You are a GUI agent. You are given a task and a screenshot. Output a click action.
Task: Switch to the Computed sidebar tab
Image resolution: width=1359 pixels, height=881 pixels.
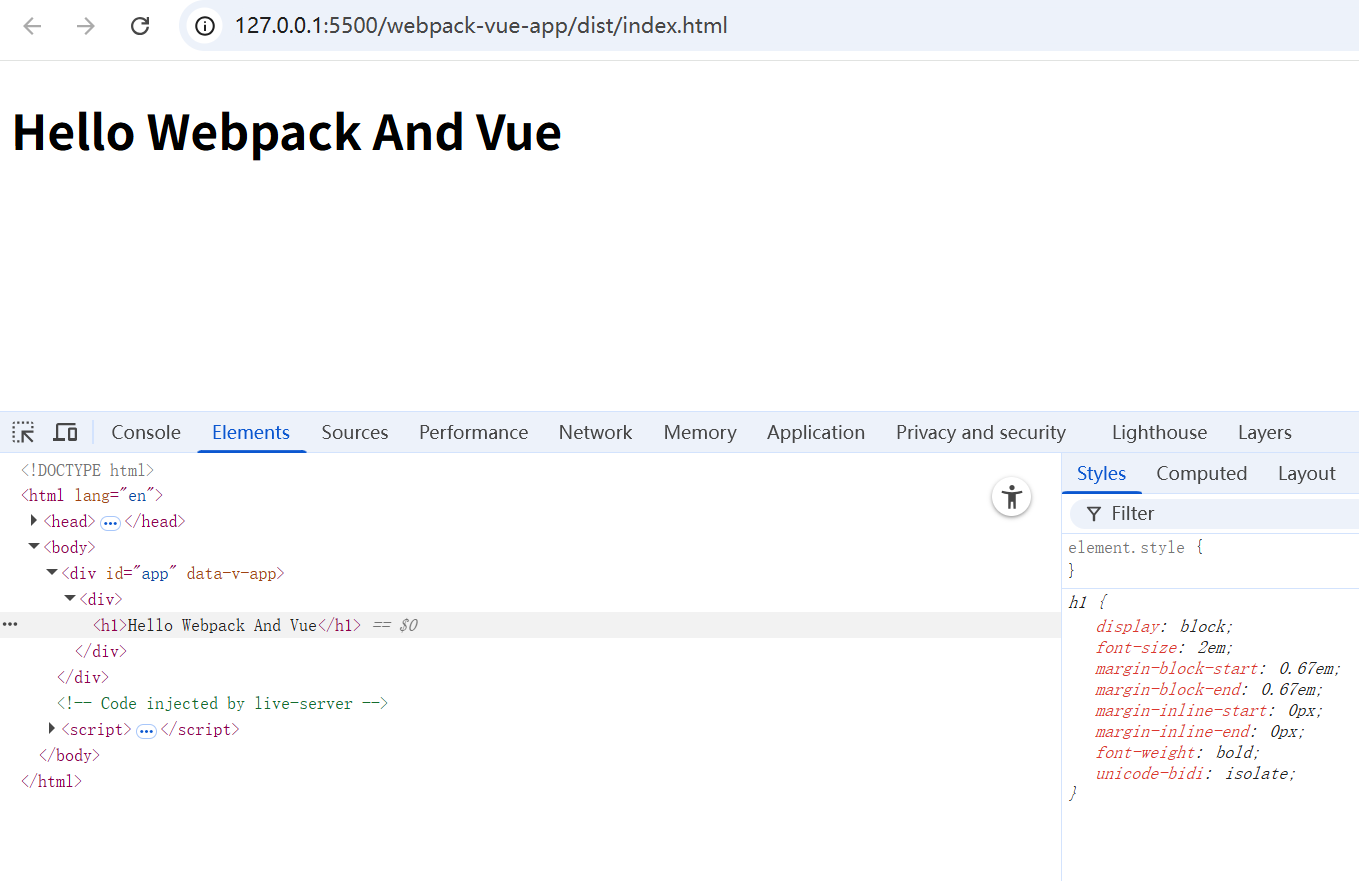click(x=1202, y=473)
